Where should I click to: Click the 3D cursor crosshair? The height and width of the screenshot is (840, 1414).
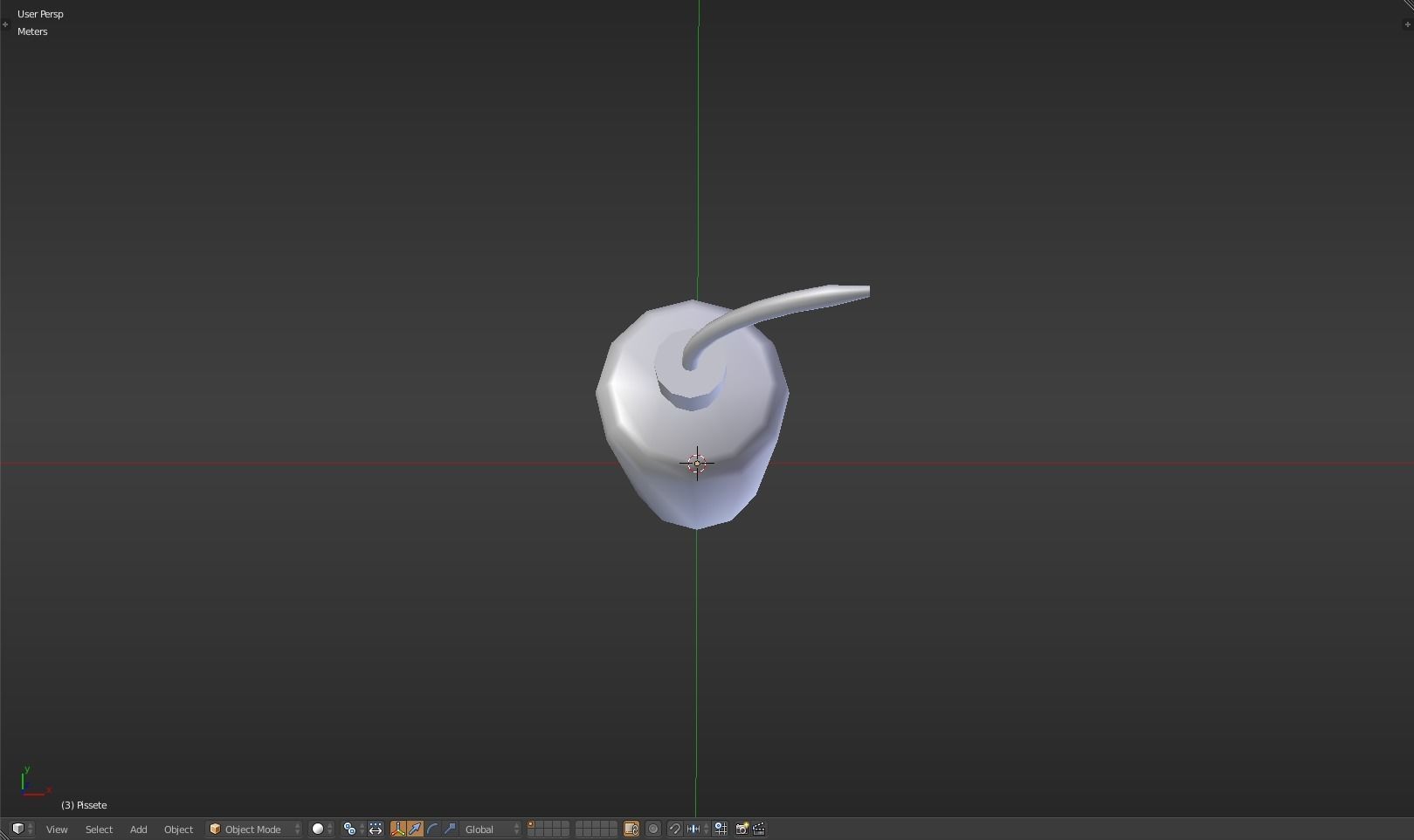[697, 464]
